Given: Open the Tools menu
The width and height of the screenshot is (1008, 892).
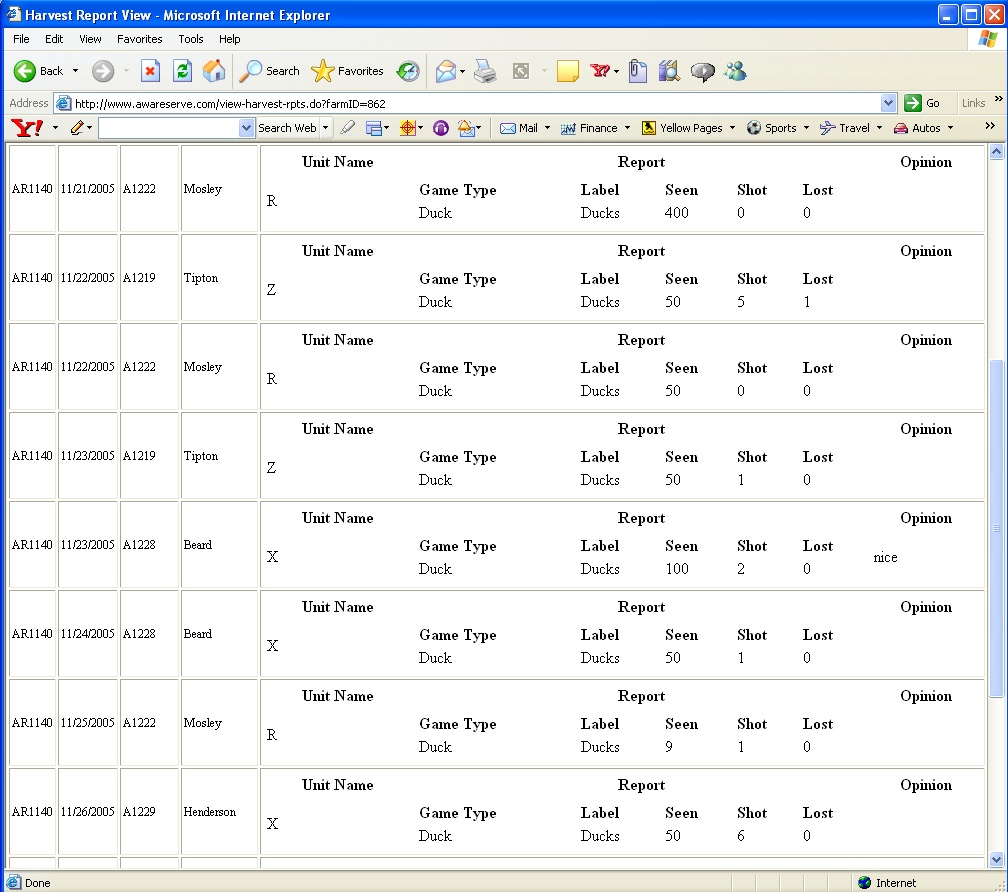Looking at the screenshot, I should coord(190,39).
